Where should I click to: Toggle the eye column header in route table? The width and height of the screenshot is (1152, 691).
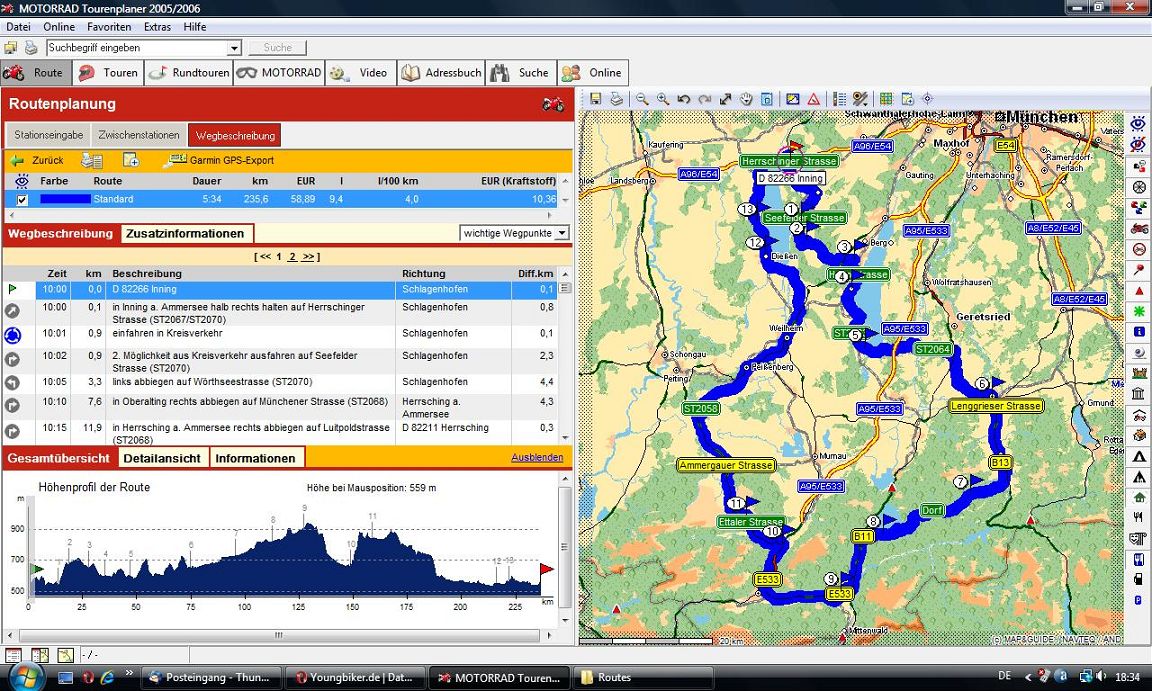coord(22,181)
